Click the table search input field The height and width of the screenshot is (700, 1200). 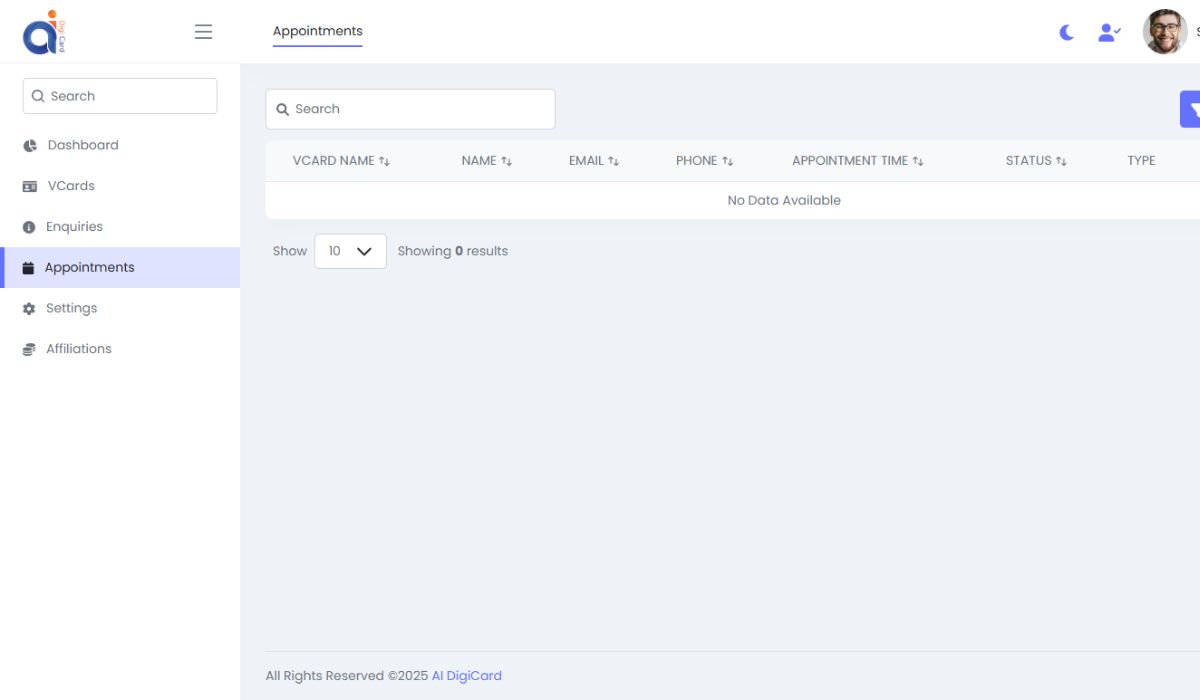click(410, 108)
